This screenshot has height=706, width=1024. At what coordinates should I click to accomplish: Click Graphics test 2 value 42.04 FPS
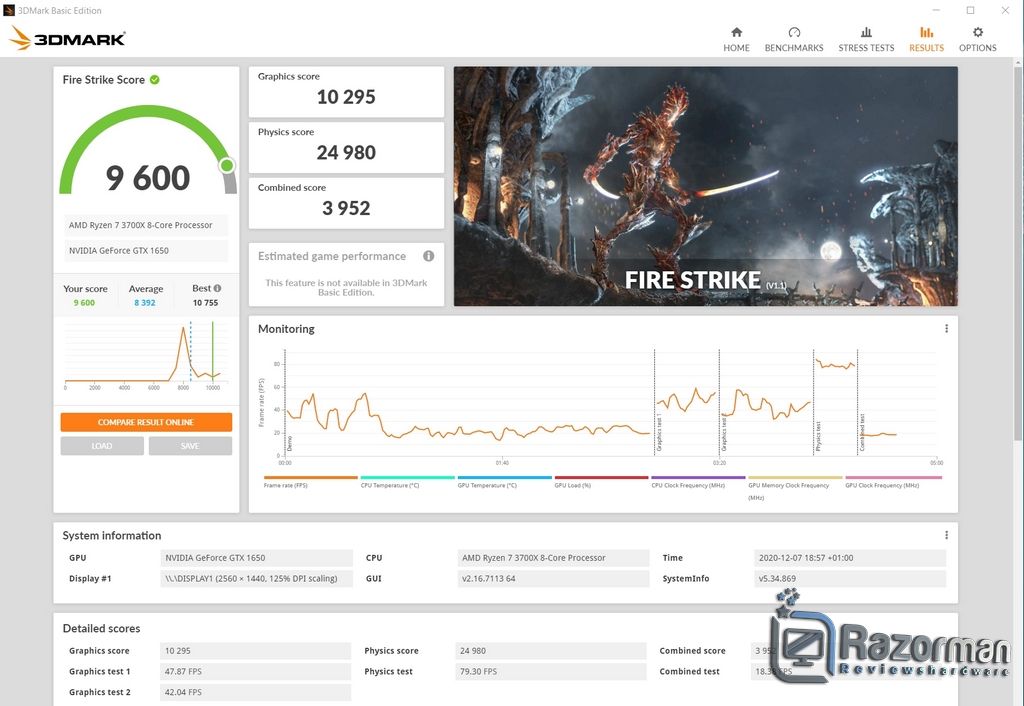click(x=255, y=692)
